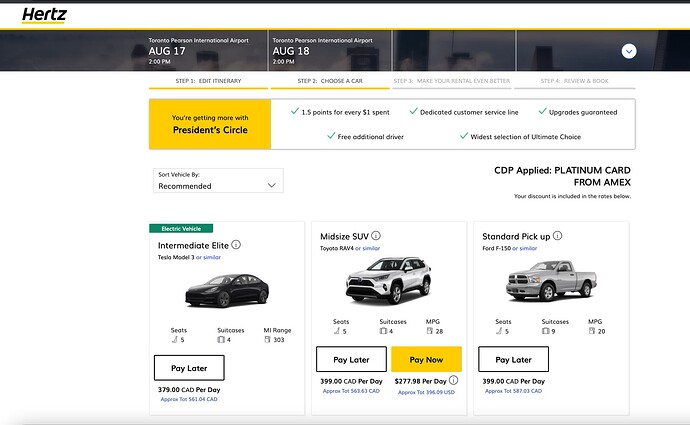Click the Hertz logo
Viewport: 690px width, 425px height.
(x=44, y=15)
